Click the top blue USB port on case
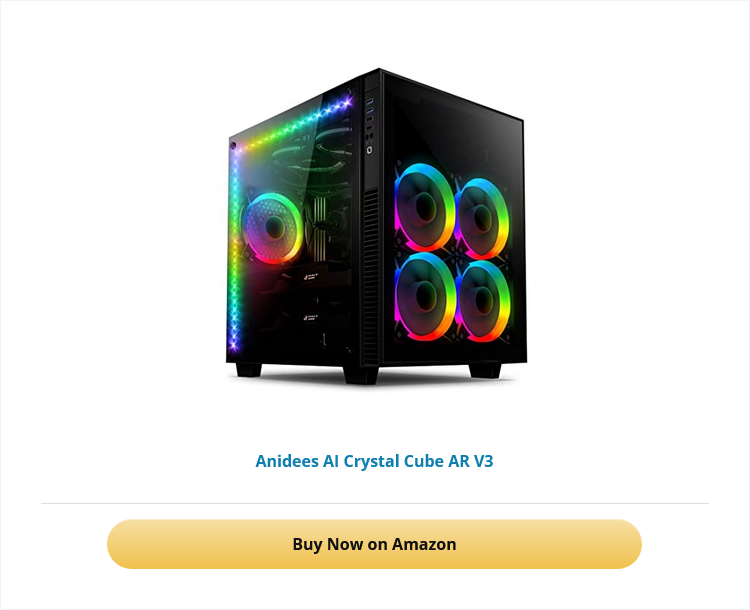Viewport: 750px width, 610px height. click(x=369, y=101)
